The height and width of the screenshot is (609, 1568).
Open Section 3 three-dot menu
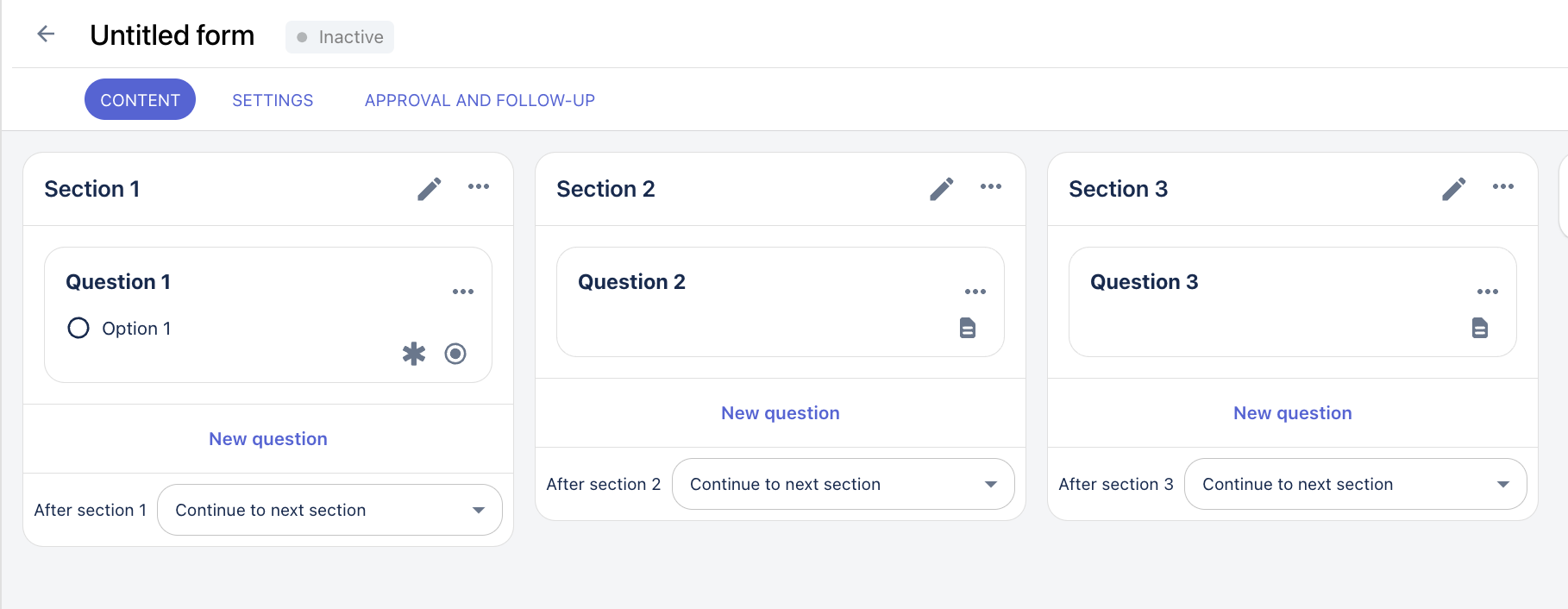coord(1503,187)
